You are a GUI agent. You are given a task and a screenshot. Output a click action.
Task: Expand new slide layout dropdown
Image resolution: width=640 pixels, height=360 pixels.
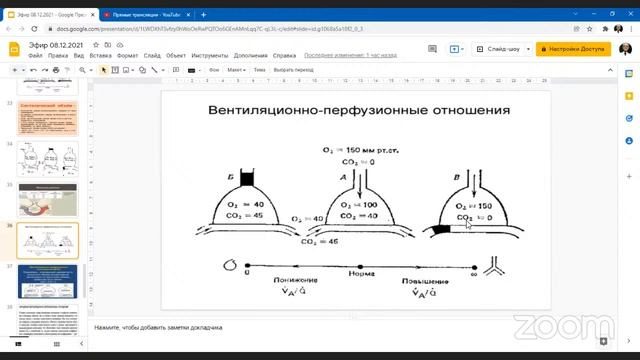pyautogui.click(x=23, y=70)
